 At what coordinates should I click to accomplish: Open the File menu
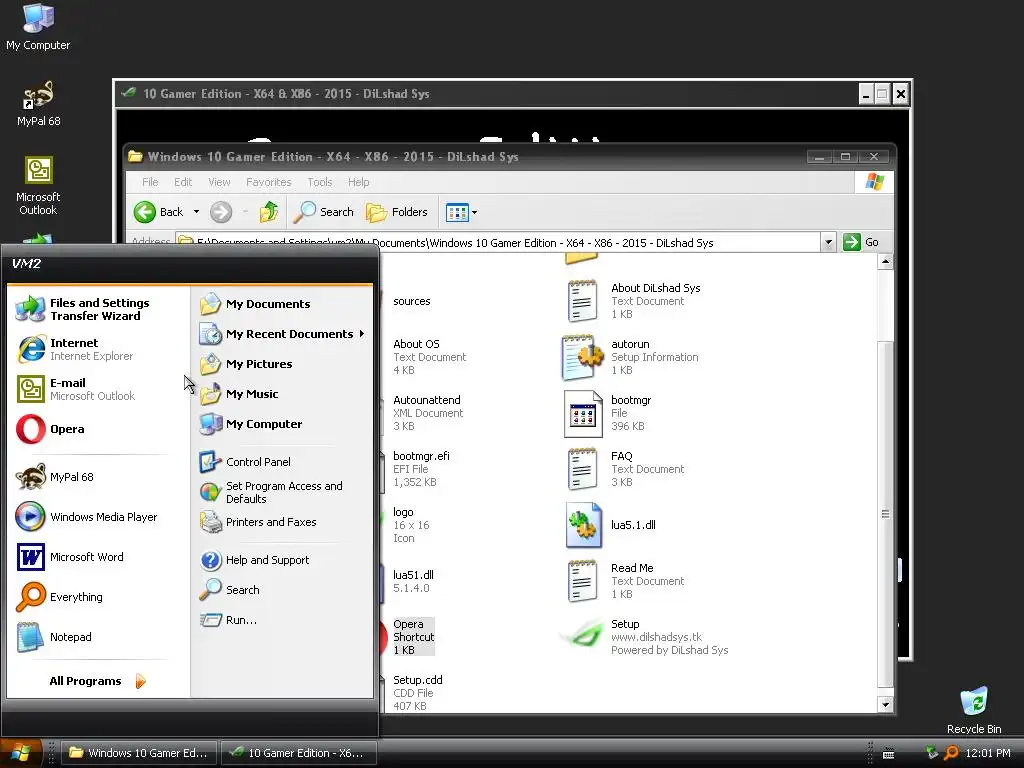pyautogui.click(x=150, y=182)
